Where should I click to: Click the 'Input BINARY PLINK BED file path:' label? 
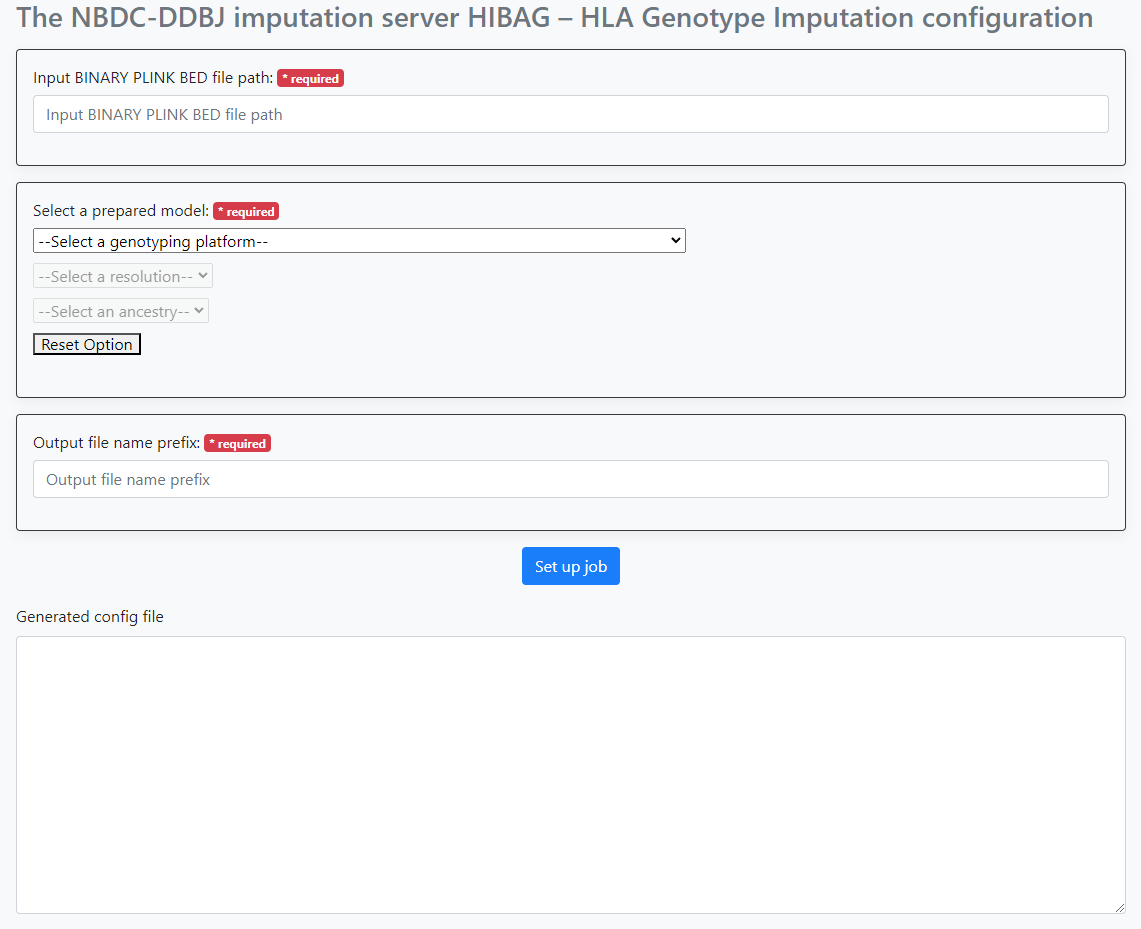coord(153,78)
